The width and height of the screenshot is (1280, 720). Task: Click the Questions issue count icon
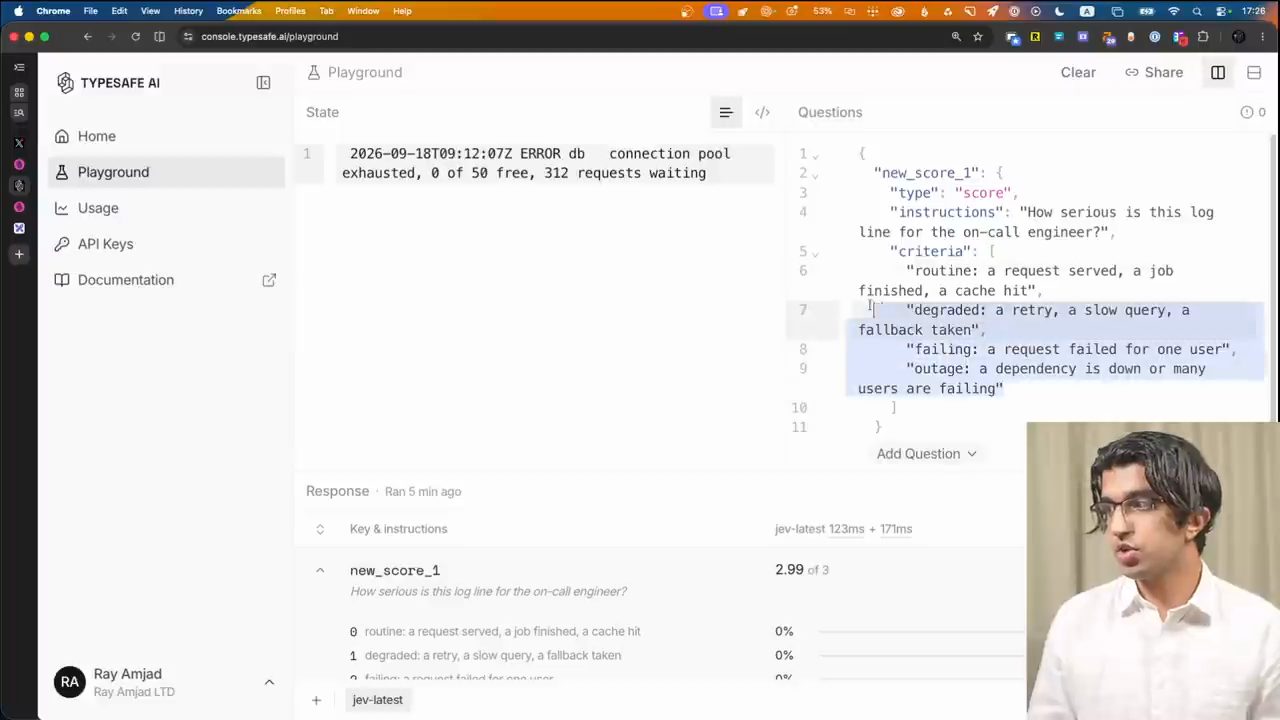tap(1247, 112)
